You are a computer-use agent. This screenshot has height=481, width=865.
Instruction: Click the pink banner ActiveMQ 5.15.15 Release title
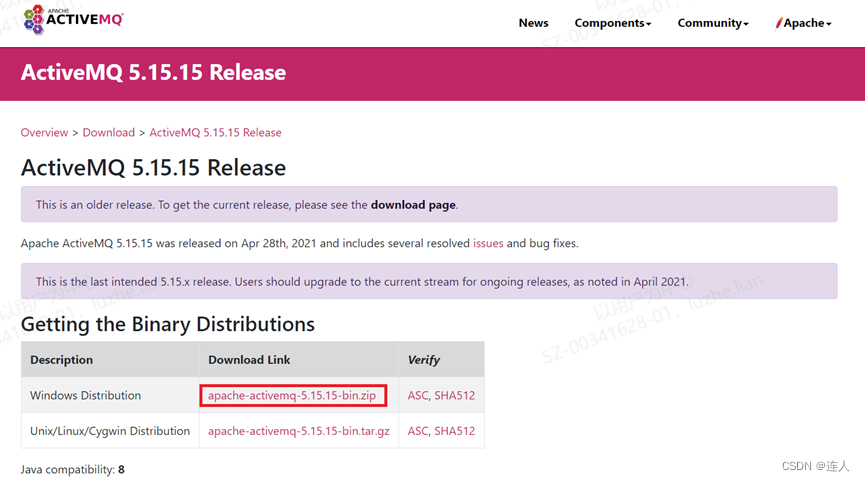pyautogui.click(x=153, y=73)
